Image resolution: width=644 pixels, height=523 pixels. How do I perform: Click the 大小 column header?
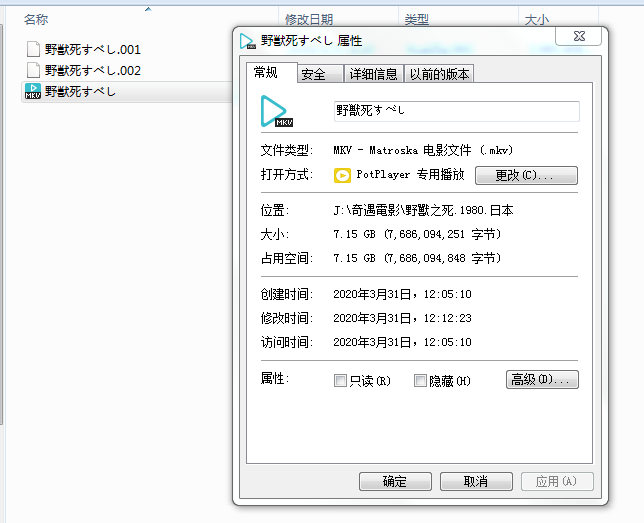pos(535,19)
